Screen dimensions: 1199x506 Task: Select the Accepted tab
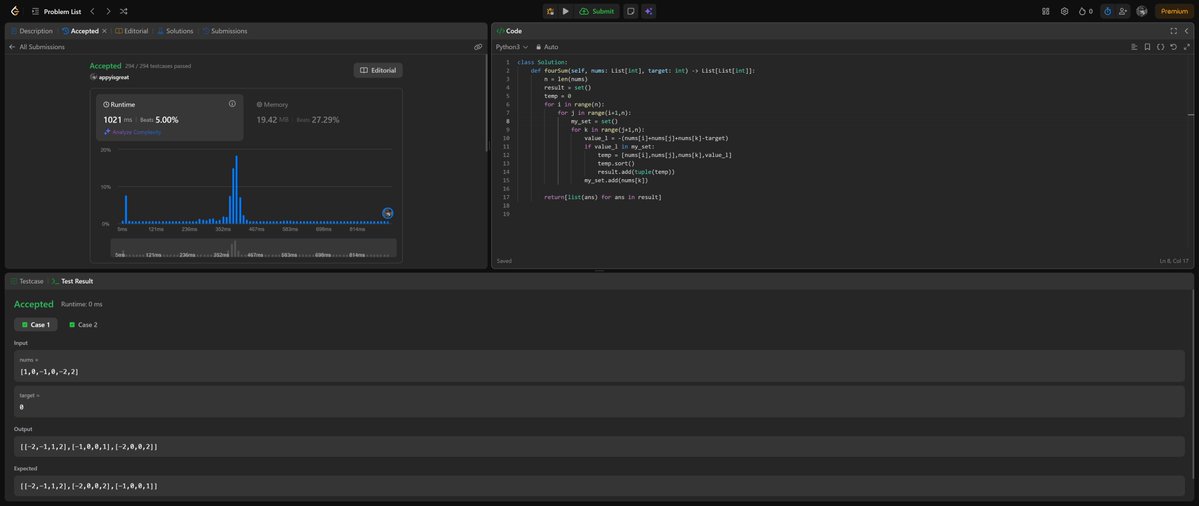80,31
